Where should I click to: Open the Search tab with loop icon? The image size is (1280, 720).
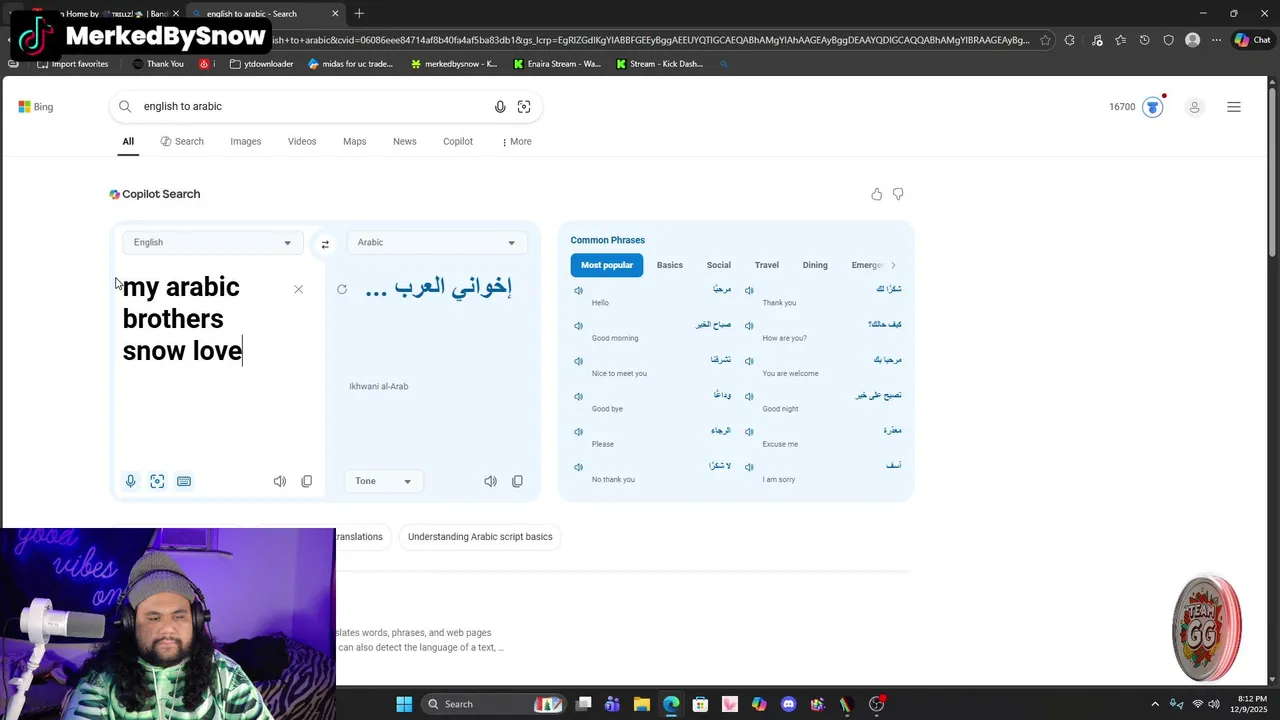(x=182, y=141)
